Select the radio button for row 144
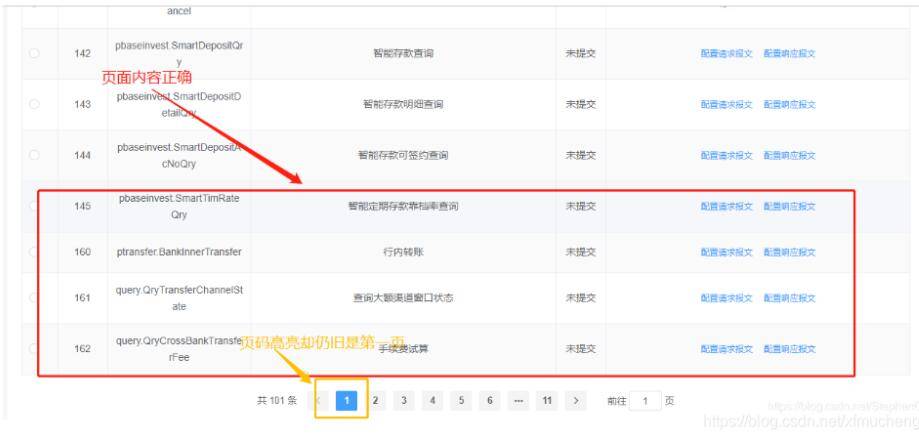 34,155
